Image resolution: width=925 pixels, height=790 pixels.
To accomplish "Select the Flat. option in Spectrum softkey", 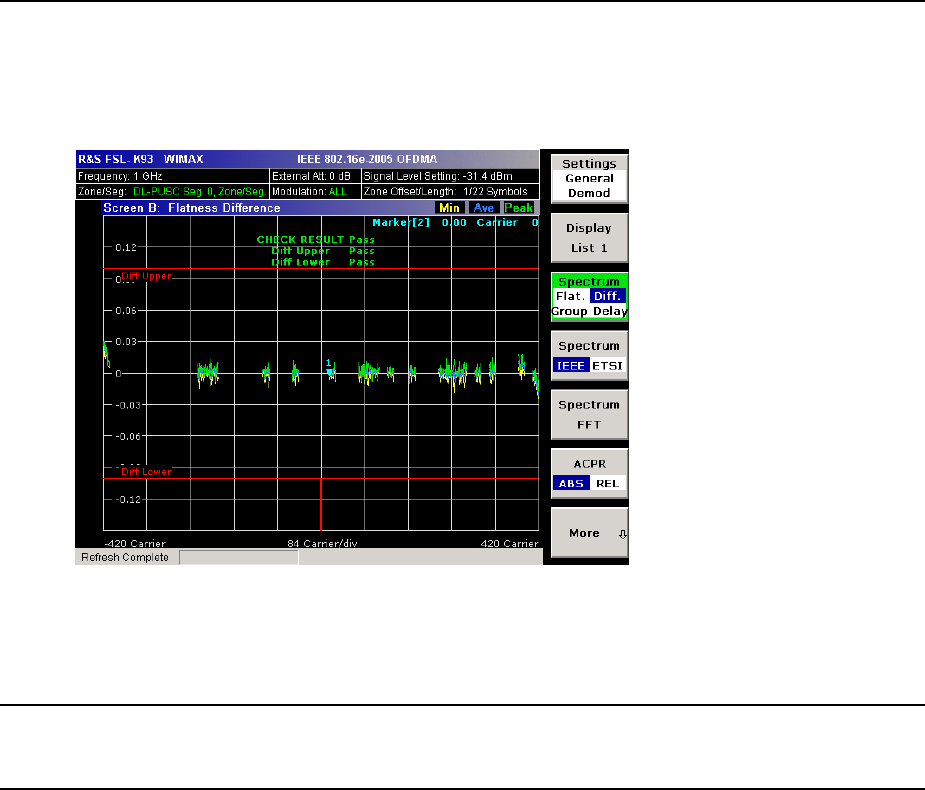I will [570, 297].
